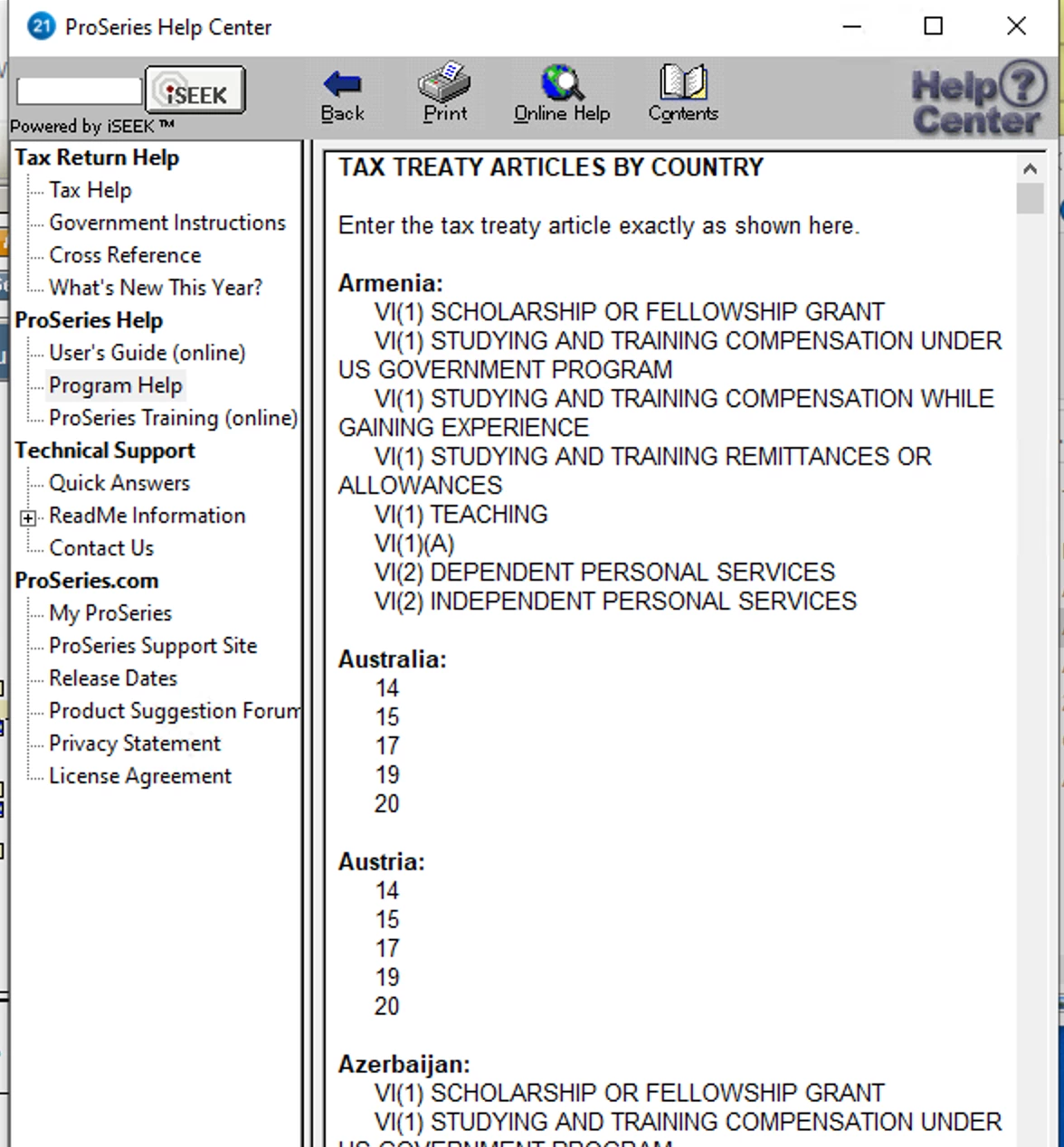Open Online Help globe icon
This screenshot has width=1064, height=1147.
point(562,82)
